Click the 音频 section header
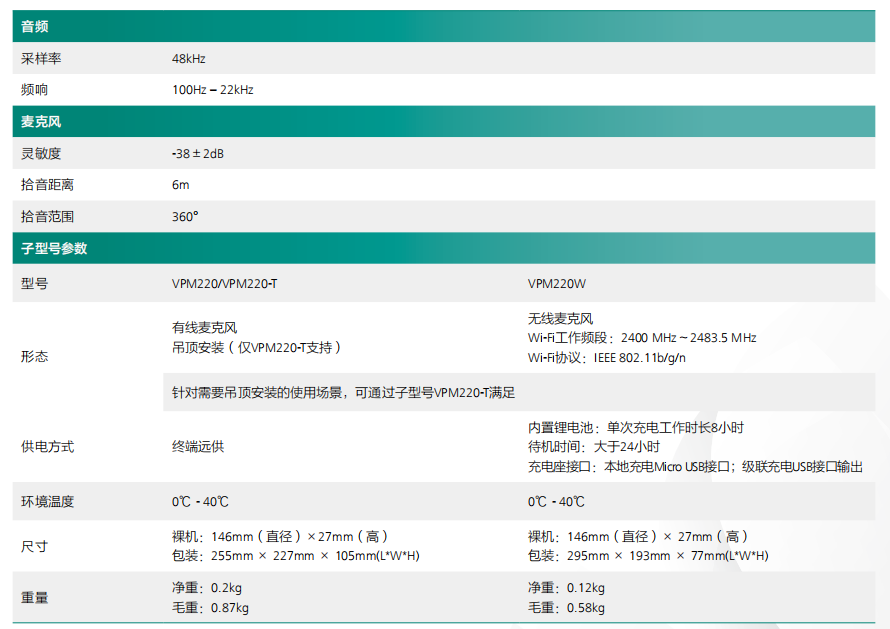The height and width of the screenshot is (629, 890). [443, 26]
